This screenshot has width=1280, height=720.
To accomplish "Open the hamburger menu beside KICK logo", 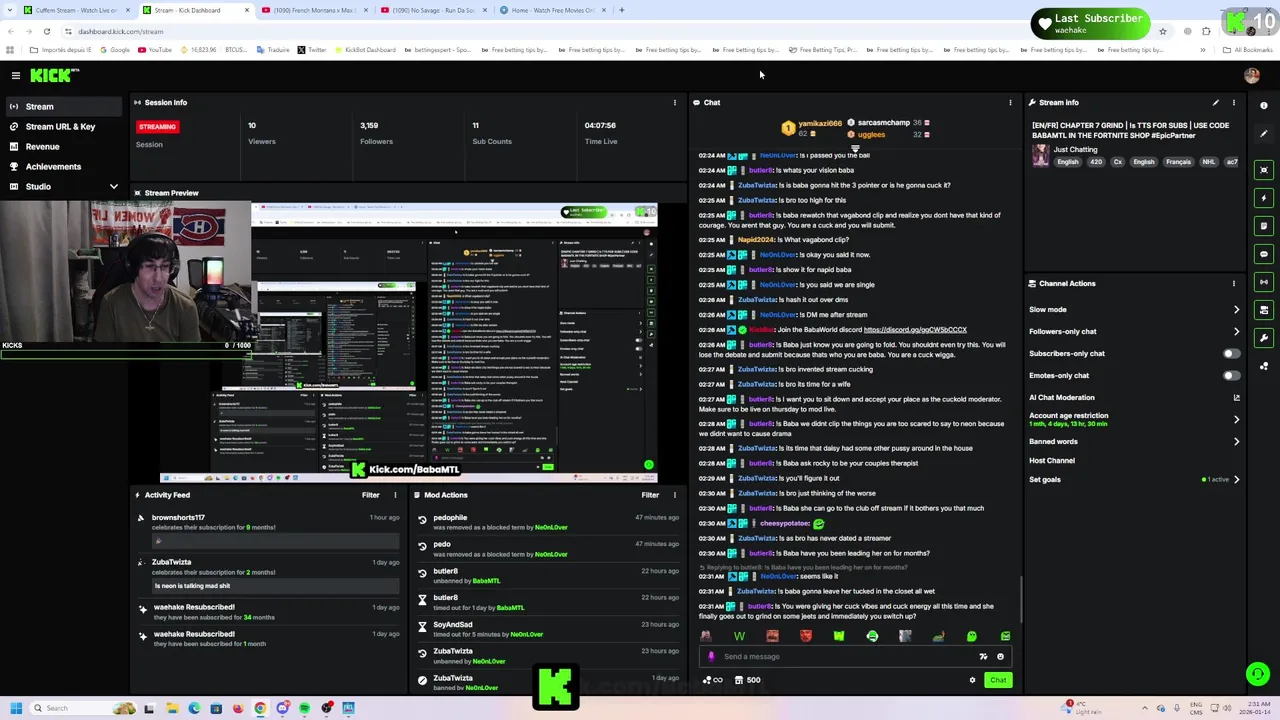I will click(15, 75).
